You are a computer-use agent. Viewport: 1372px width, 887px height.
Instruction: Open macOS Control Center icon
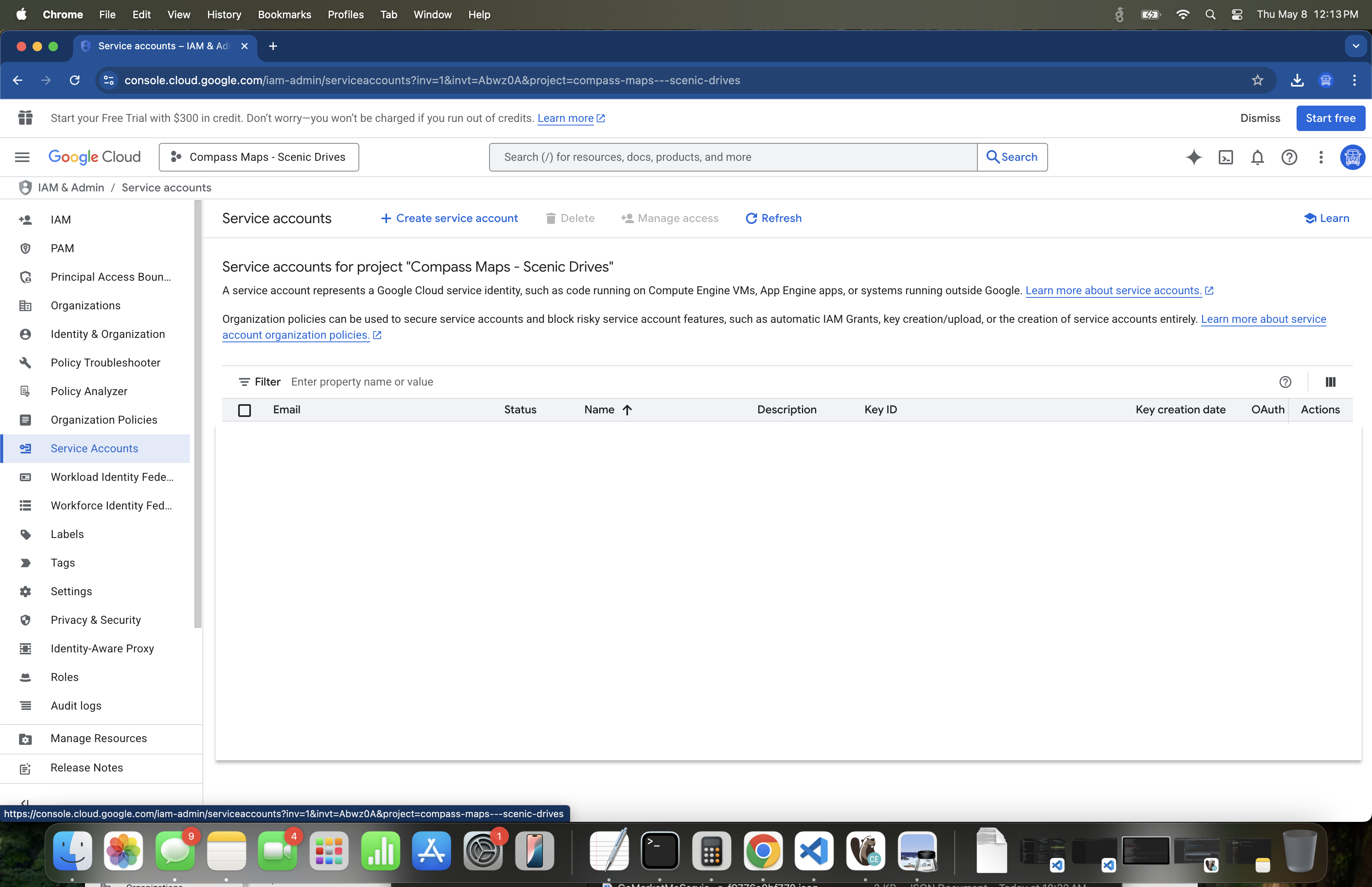(x=1237, y=14)
